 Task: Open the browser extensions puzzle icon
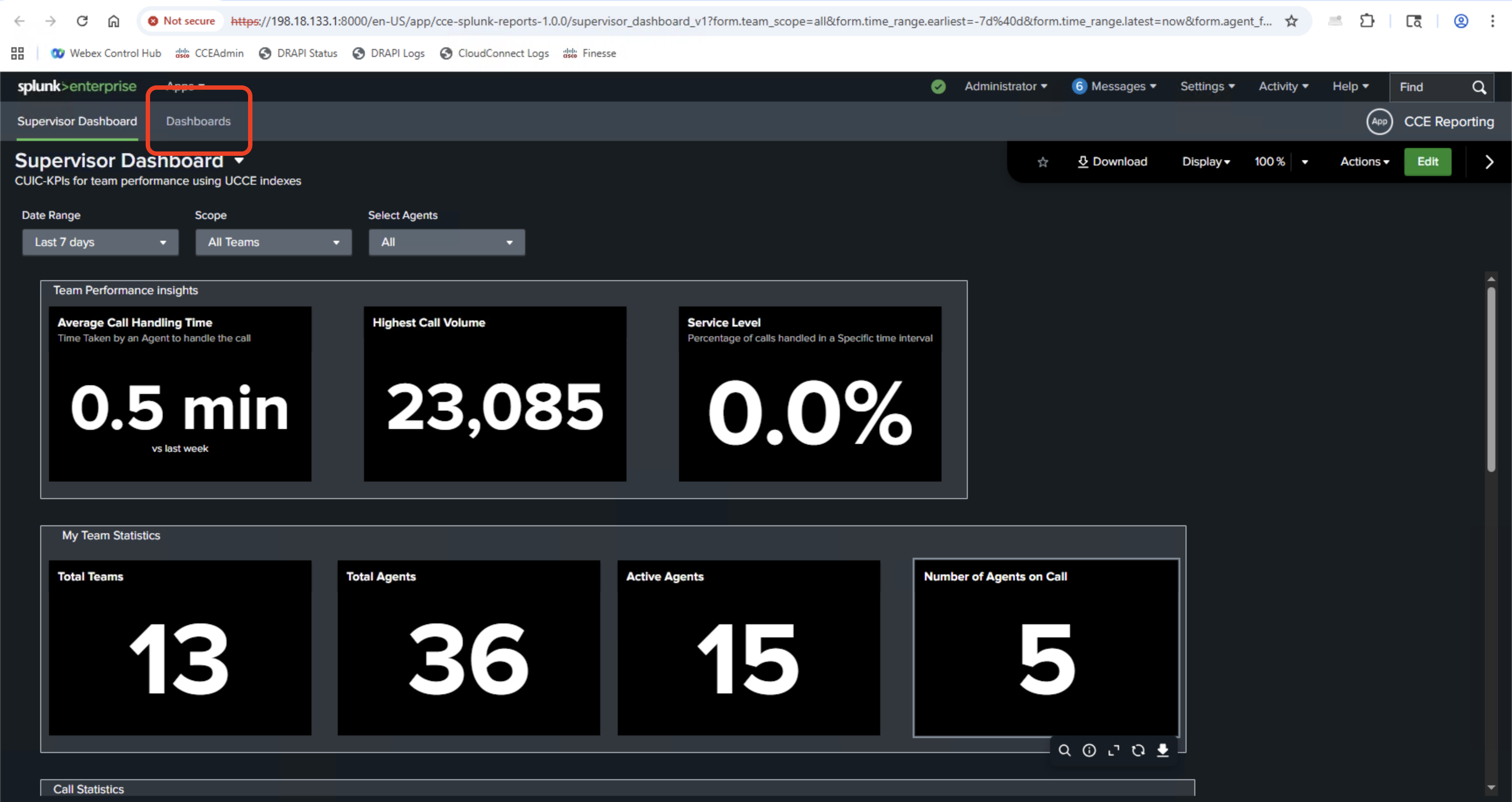tap(1367, 21)
